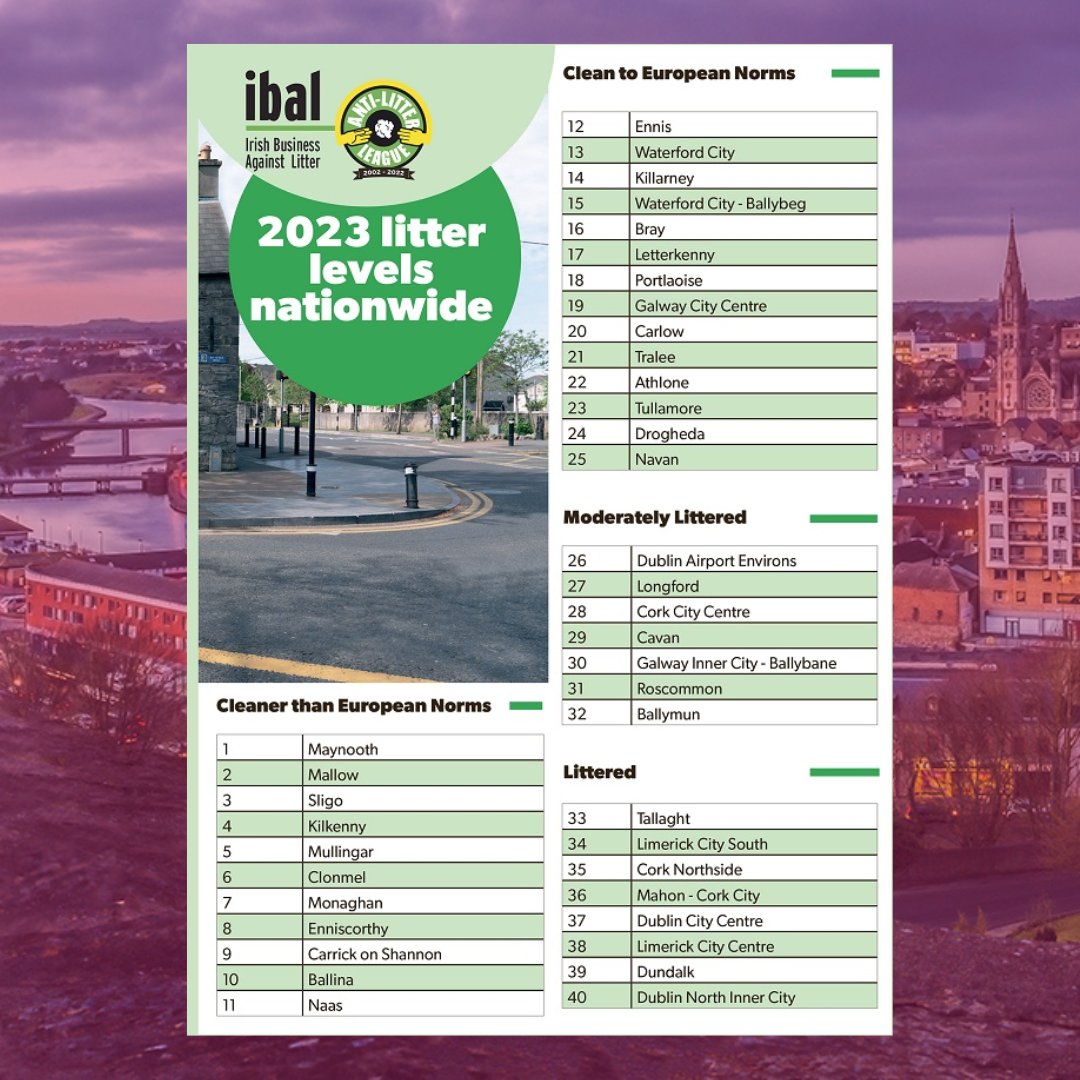
Task: Click the green bar beside Clean to European Norms
Action: [x=854, y=73]
